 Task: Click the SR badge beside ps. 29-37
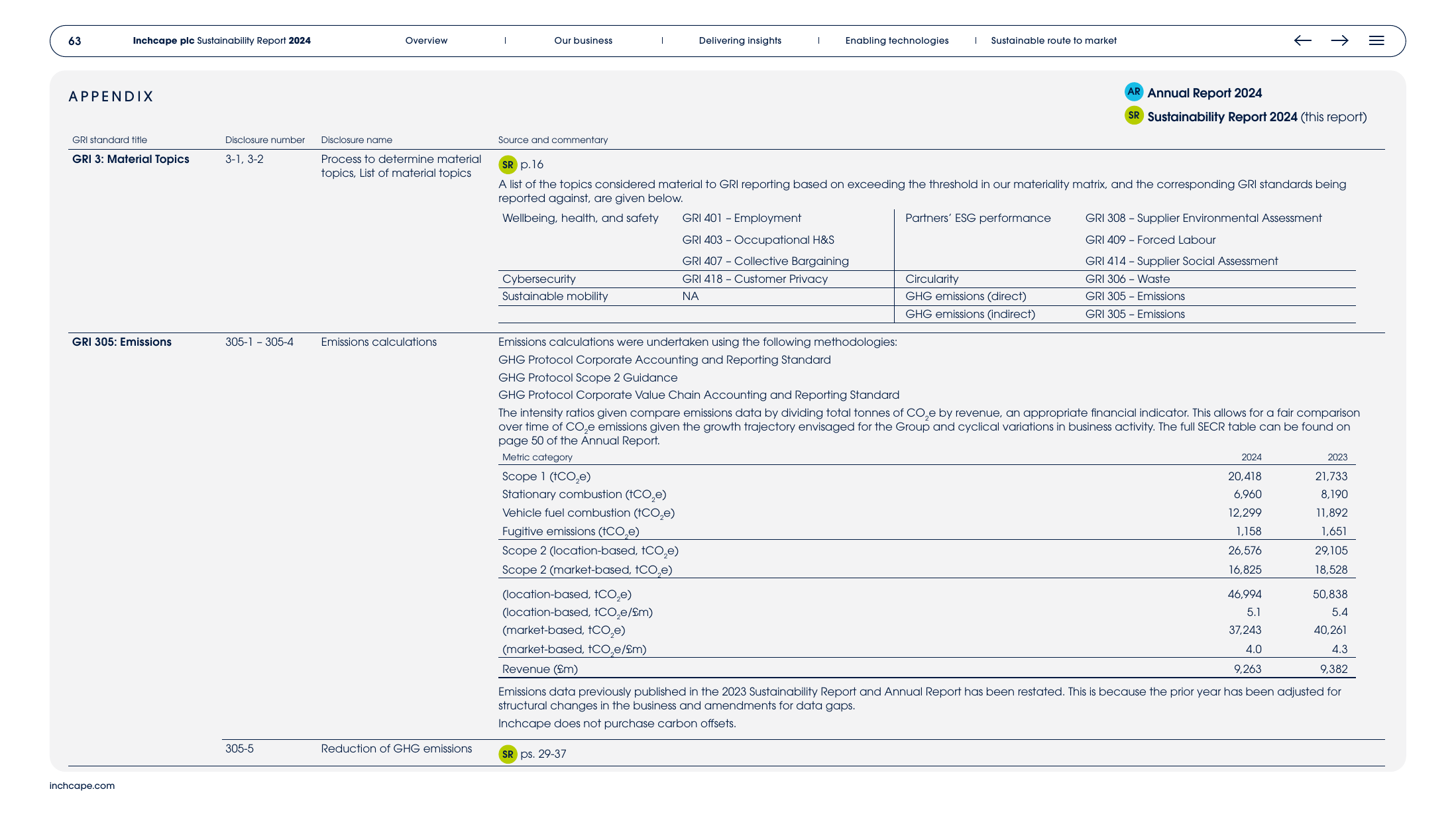coord(508,754)
